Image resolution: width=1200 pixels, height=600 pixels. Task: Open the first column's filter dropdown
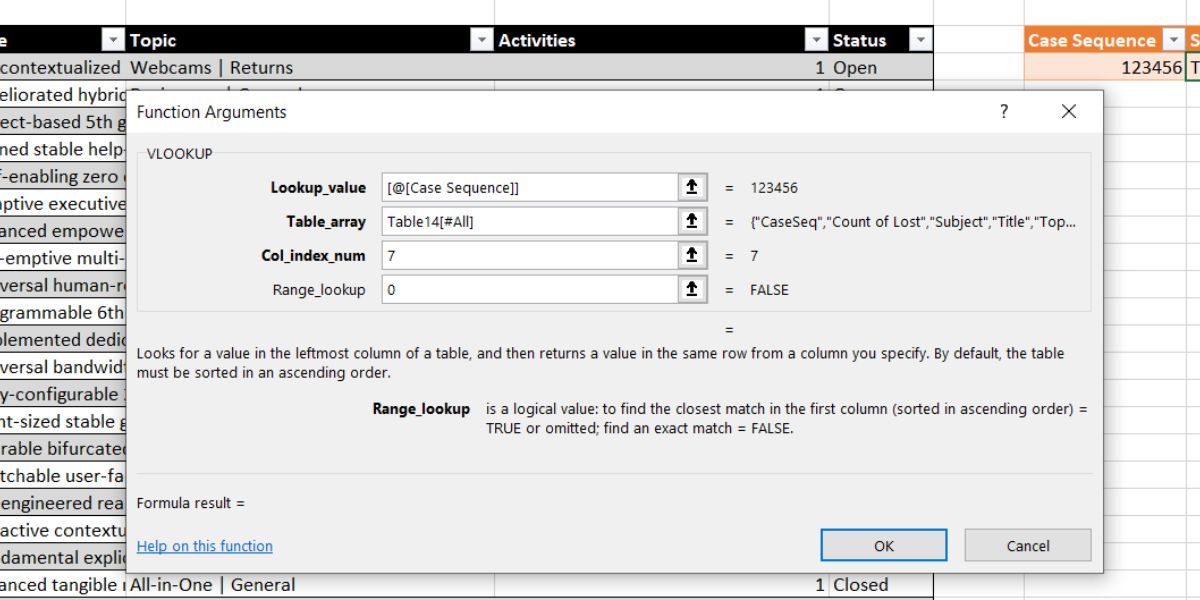tap(112, 40)
